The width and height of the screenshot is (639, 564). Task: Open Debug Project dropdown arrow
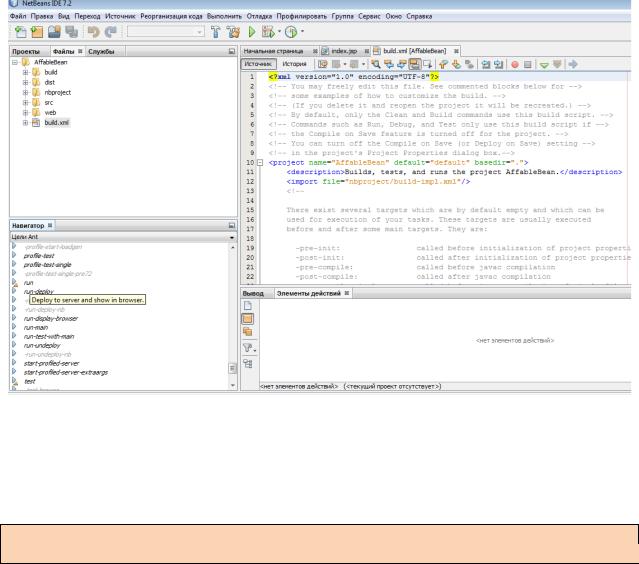tap(279, 31)
